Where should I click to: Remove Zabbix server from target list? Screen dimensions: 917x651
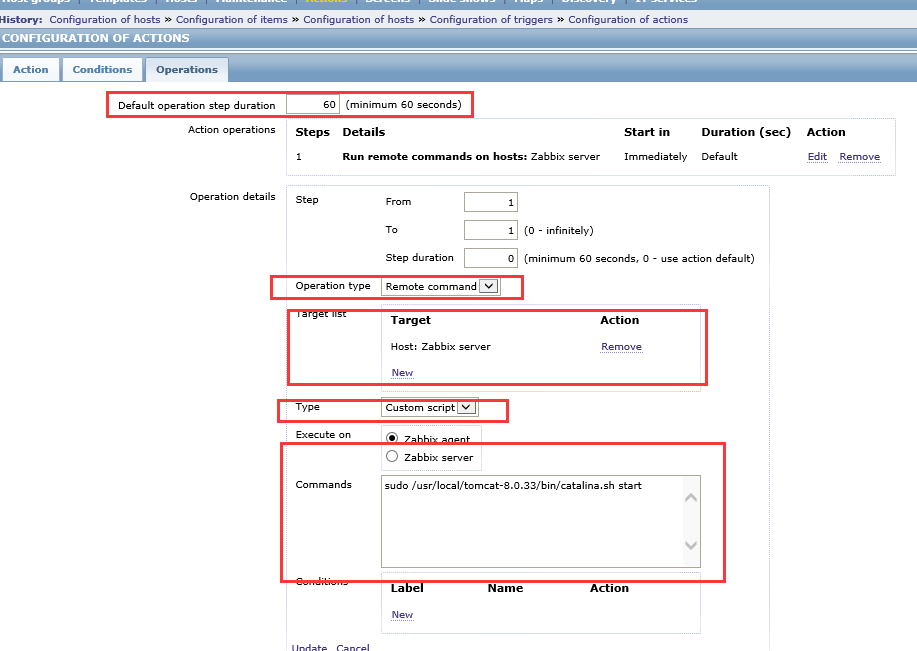coord(621,347)
